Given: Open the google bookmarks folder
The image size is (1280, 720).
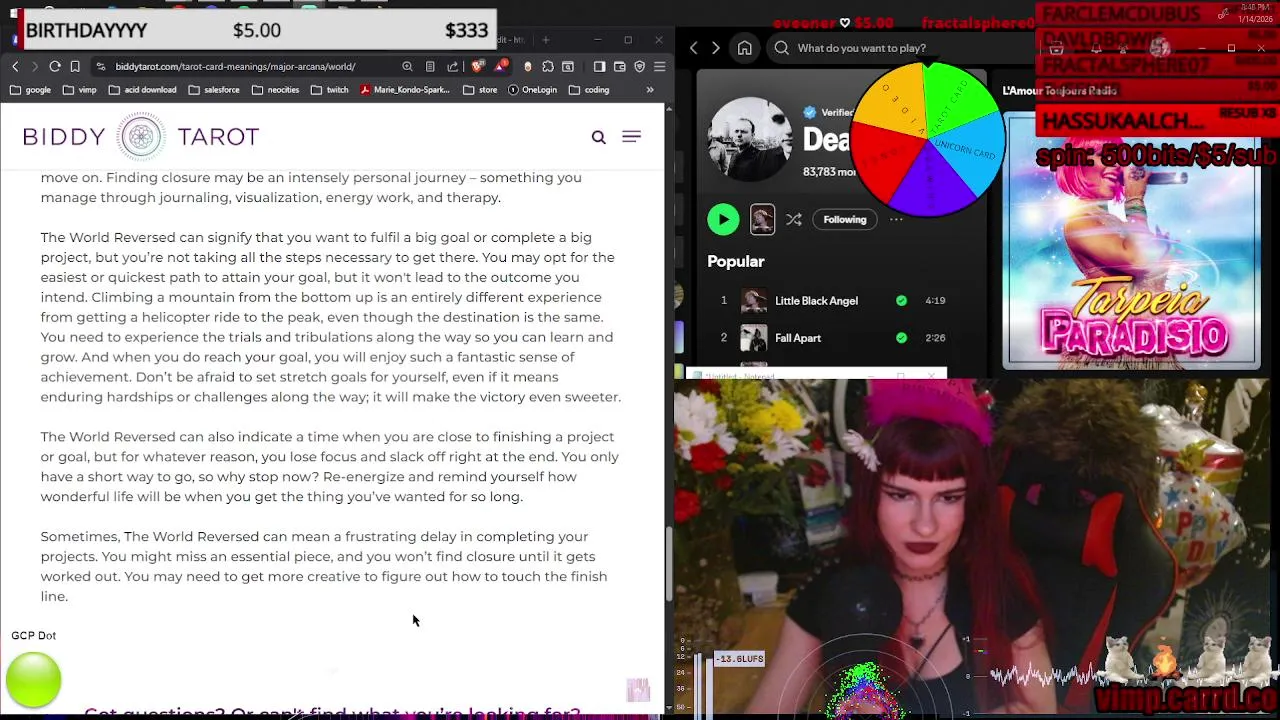Looking at the screenshot, I should [30, 90].
